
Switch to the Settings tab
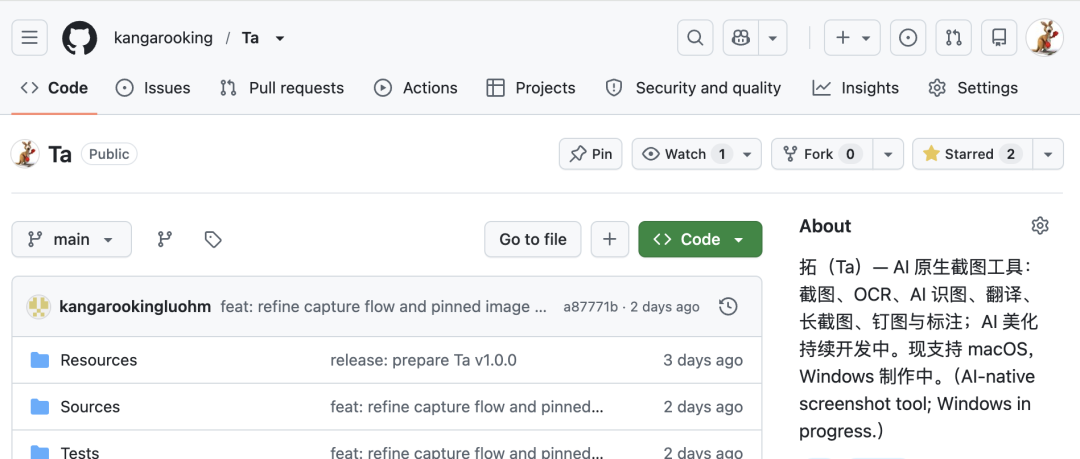(973, 88)
